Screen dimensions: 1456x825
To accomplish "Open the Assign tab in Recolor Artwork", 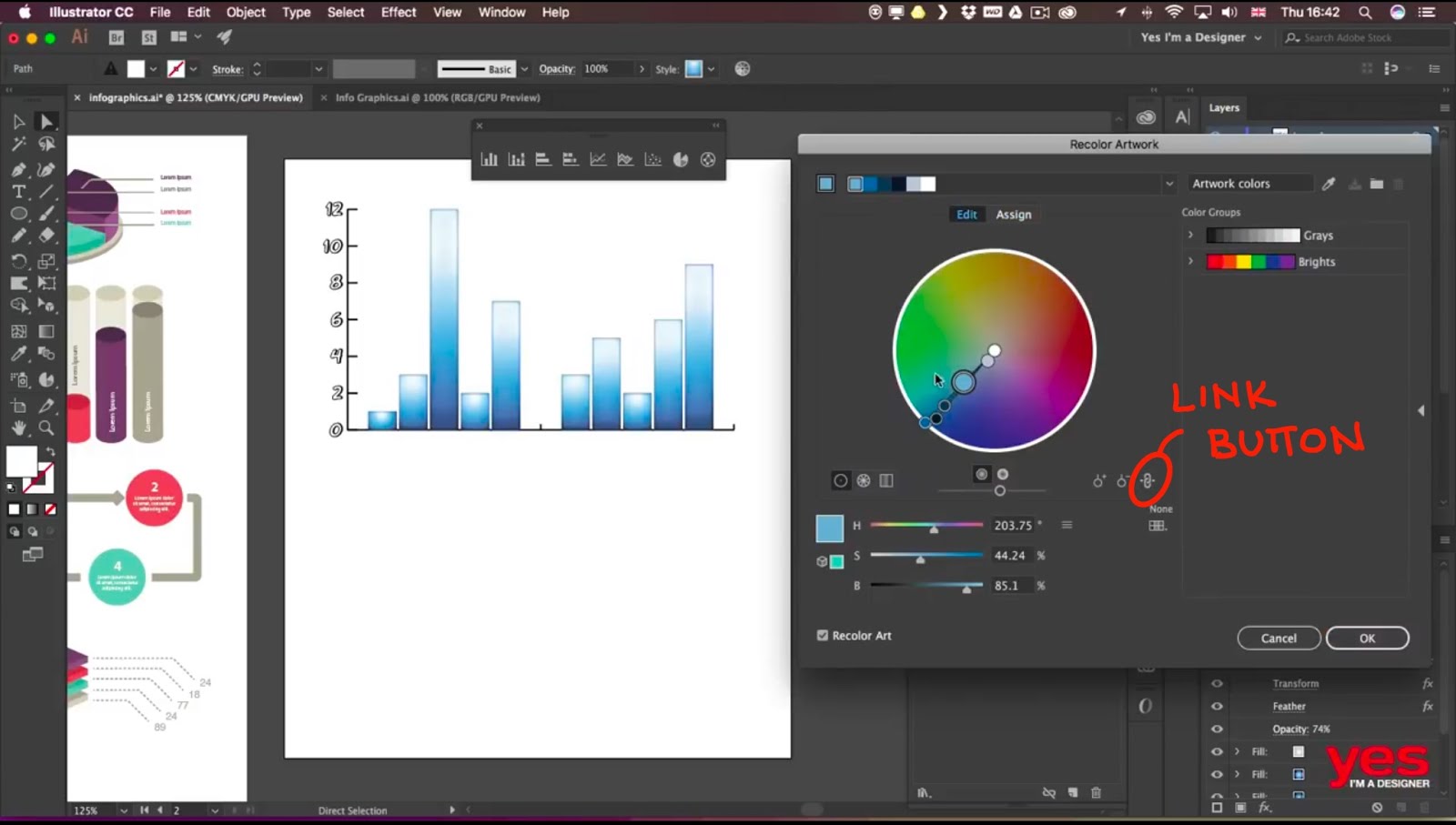I will tap(1014, 214).
